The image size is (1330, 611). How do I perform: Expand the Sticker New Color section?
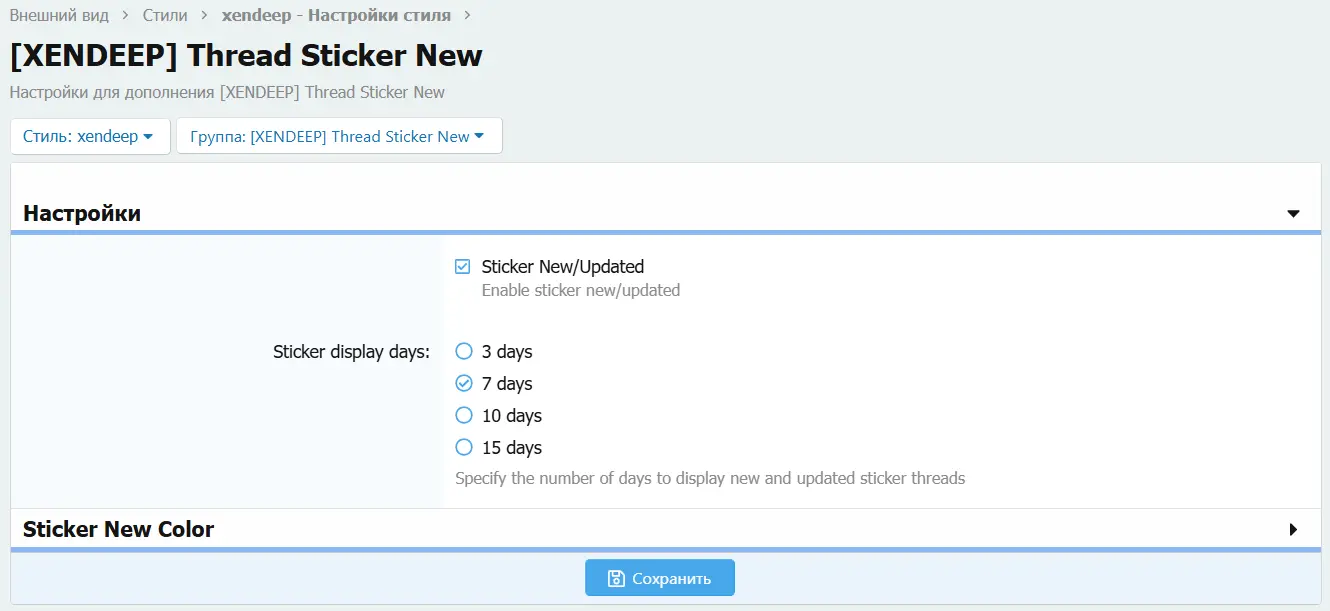(x=119, y=530)
